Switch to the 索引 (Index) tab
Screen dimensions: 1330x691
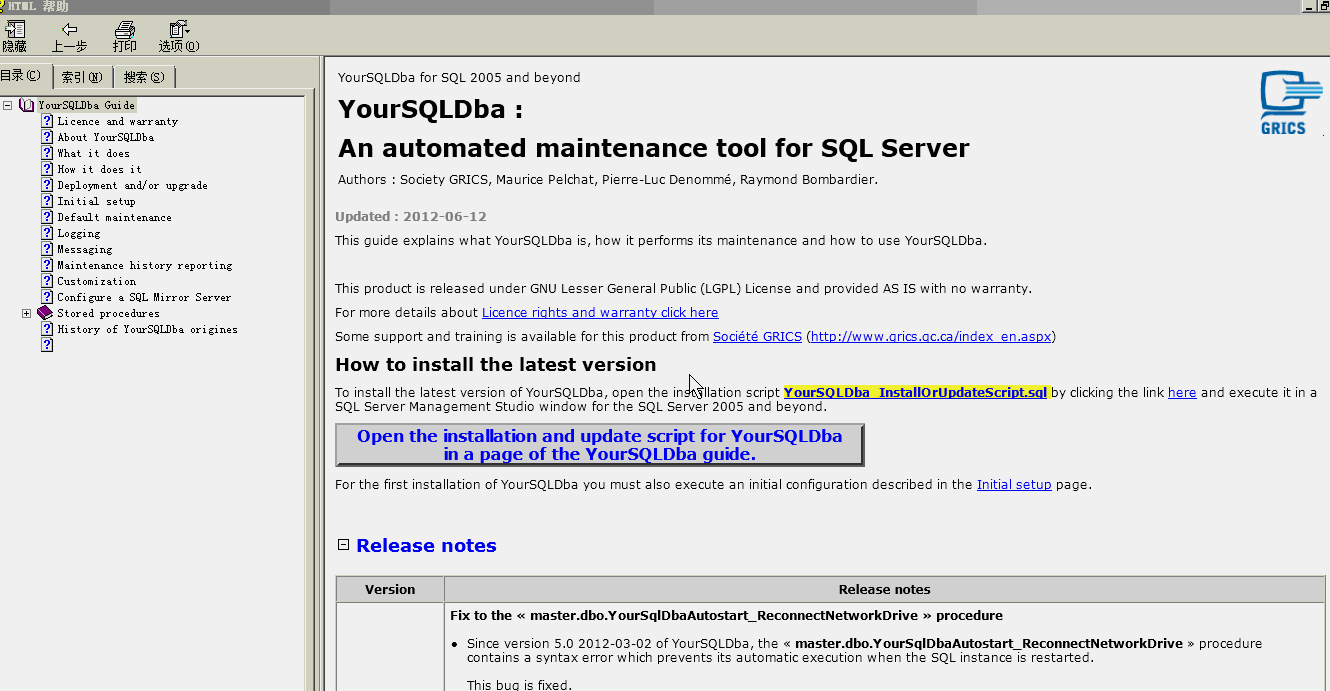[82, 77]
